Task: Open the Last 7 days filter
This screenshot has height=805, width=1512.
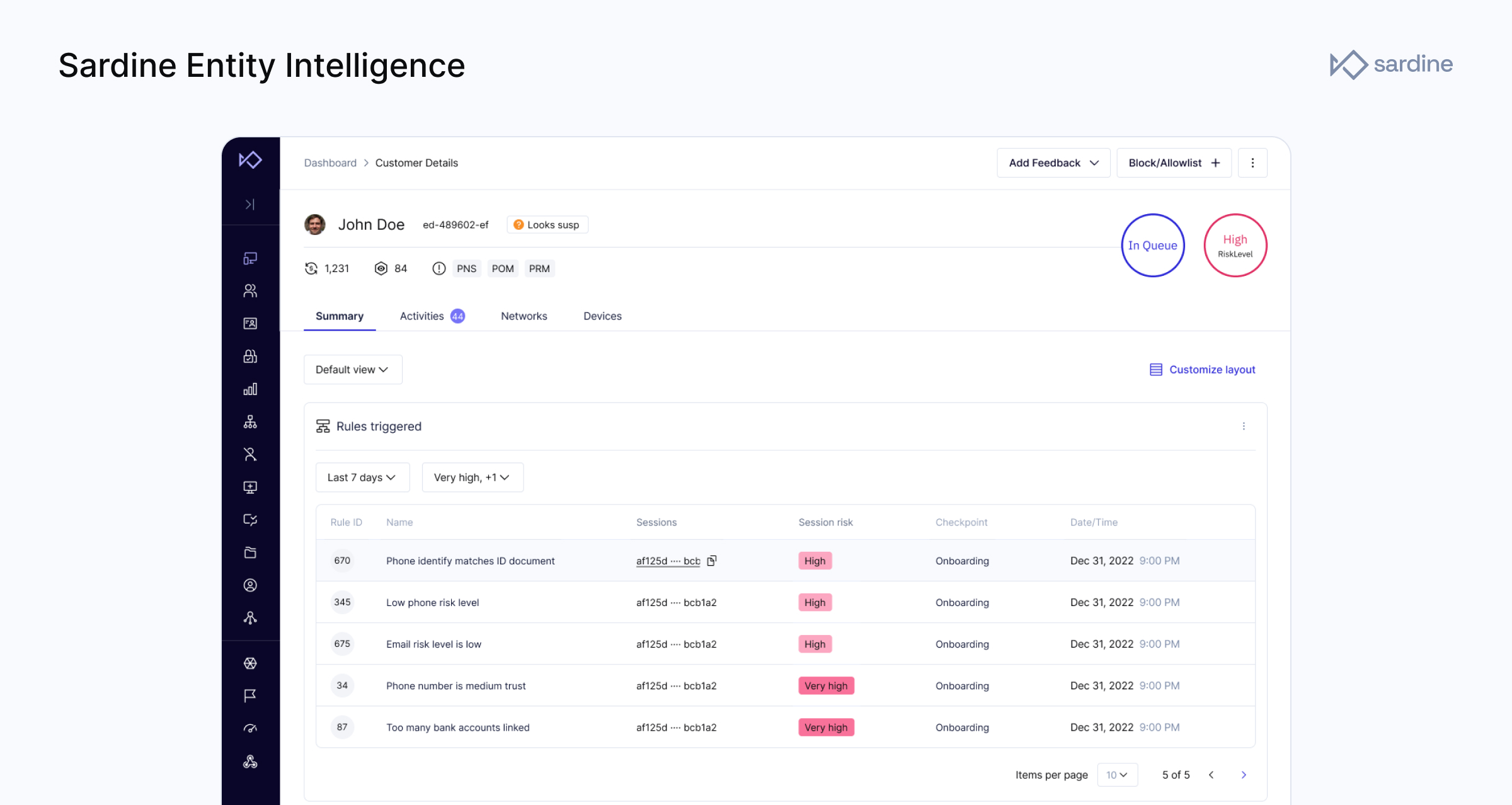Action: pos(362,477)
